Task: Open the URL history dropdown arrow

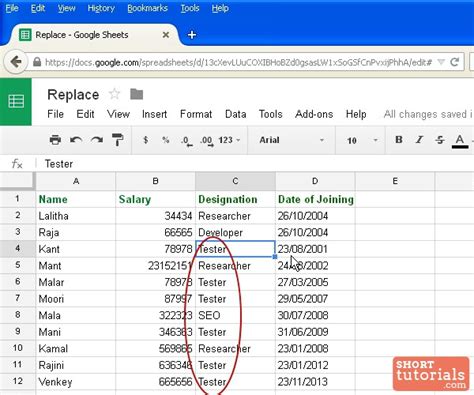Action: tap(441, 62)
